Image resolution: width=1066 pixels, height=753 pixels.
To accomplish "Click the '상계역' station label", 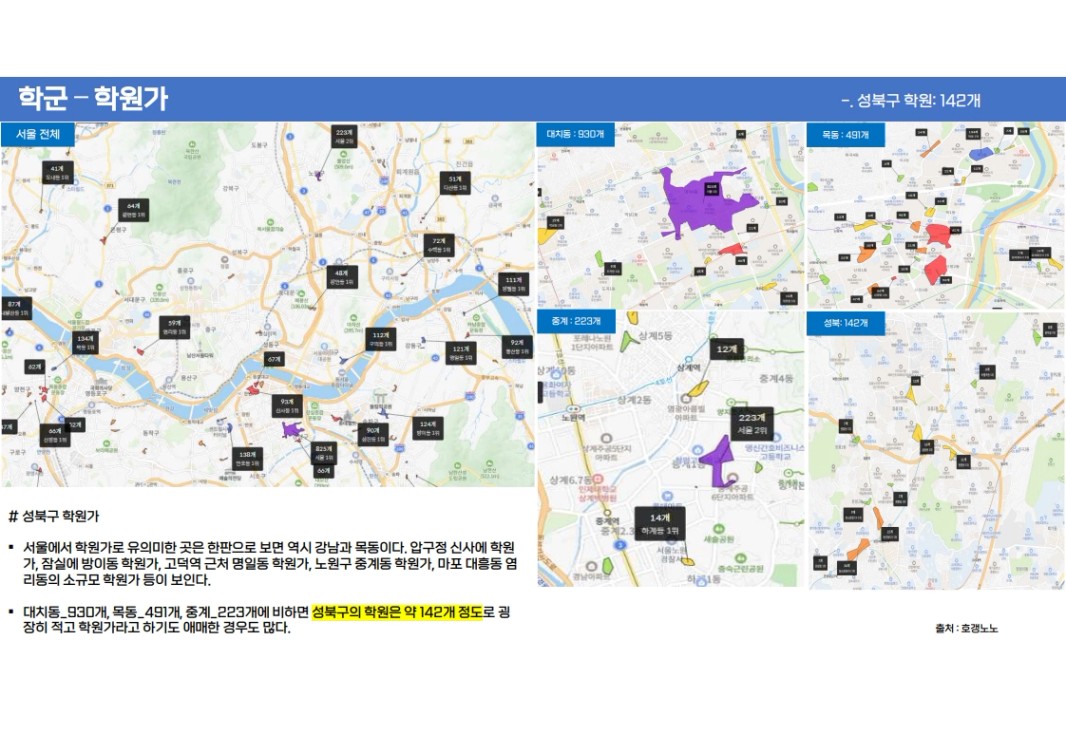I will click(688, 367).
